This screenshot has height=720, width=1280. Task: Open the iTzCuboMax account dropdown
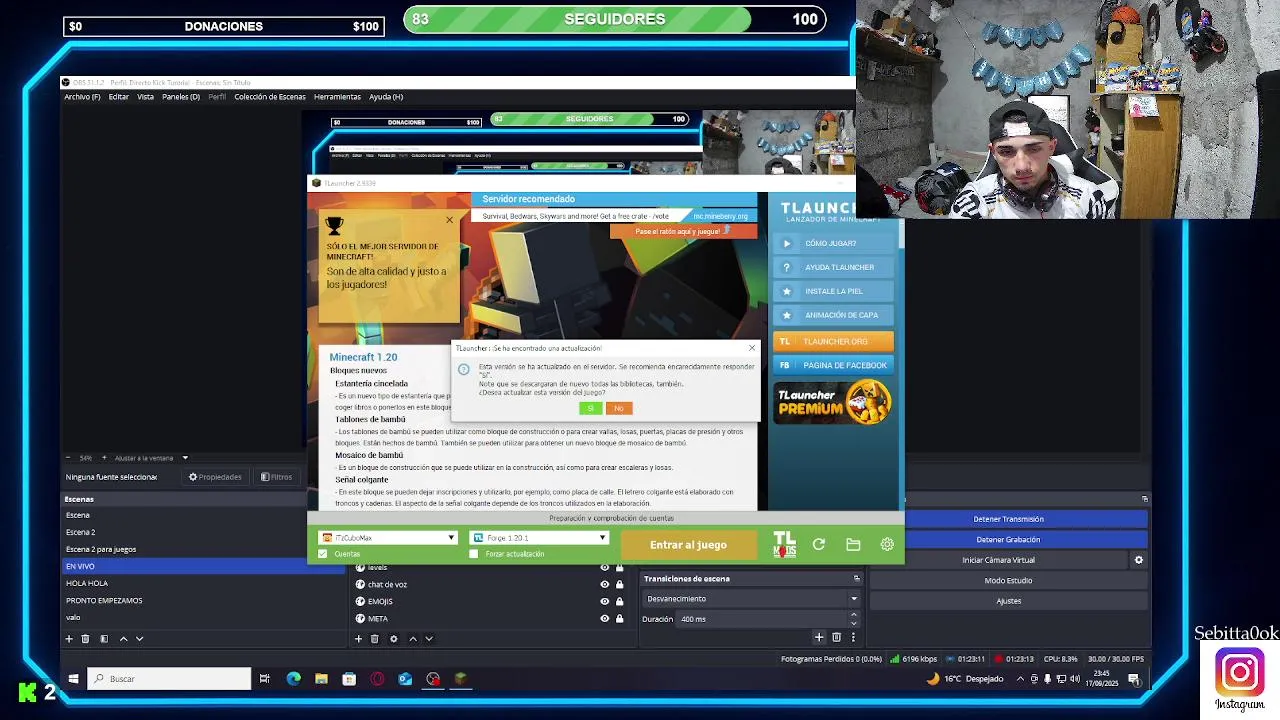coord(387,538)
